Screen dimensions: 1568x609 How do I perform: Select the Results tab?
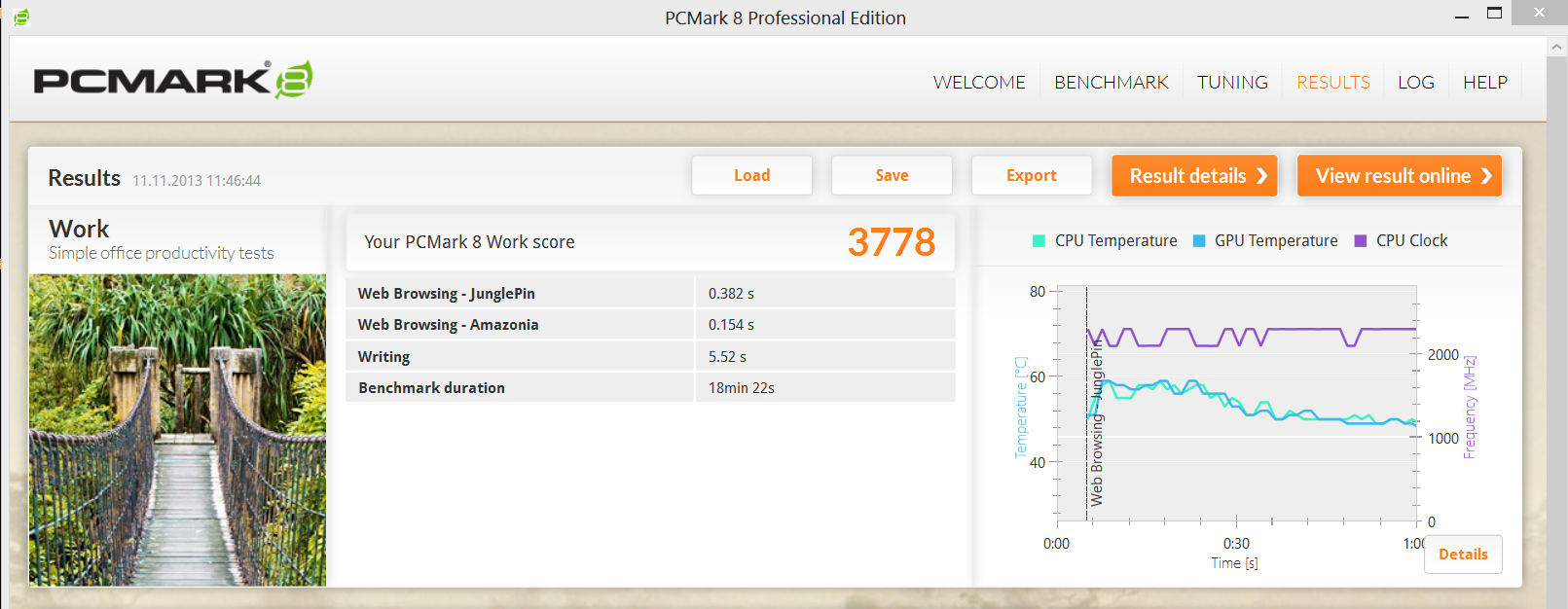[x=1333, y=83]
